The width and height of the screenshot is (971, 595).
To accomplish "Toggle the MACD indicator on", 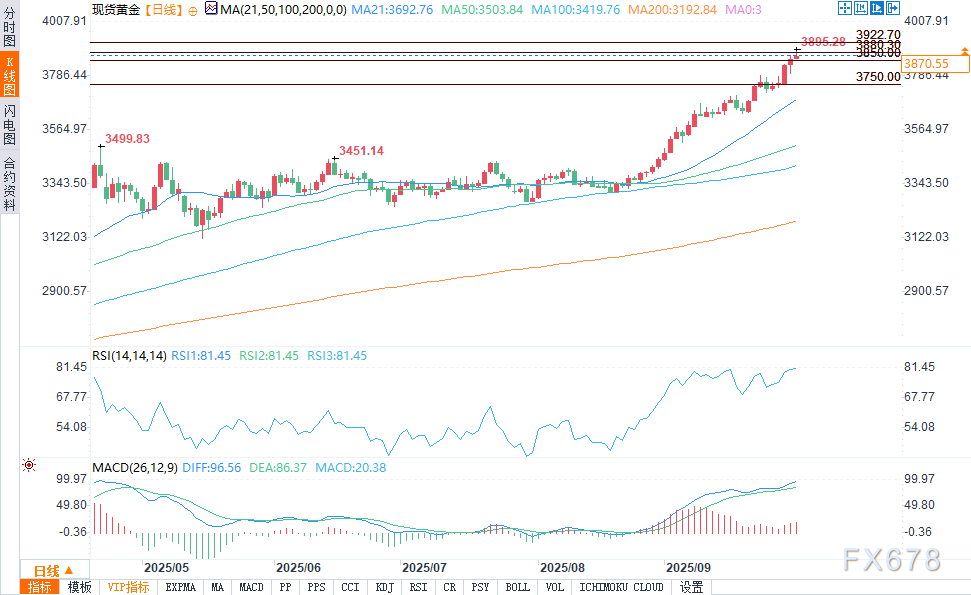I will 251,587.
